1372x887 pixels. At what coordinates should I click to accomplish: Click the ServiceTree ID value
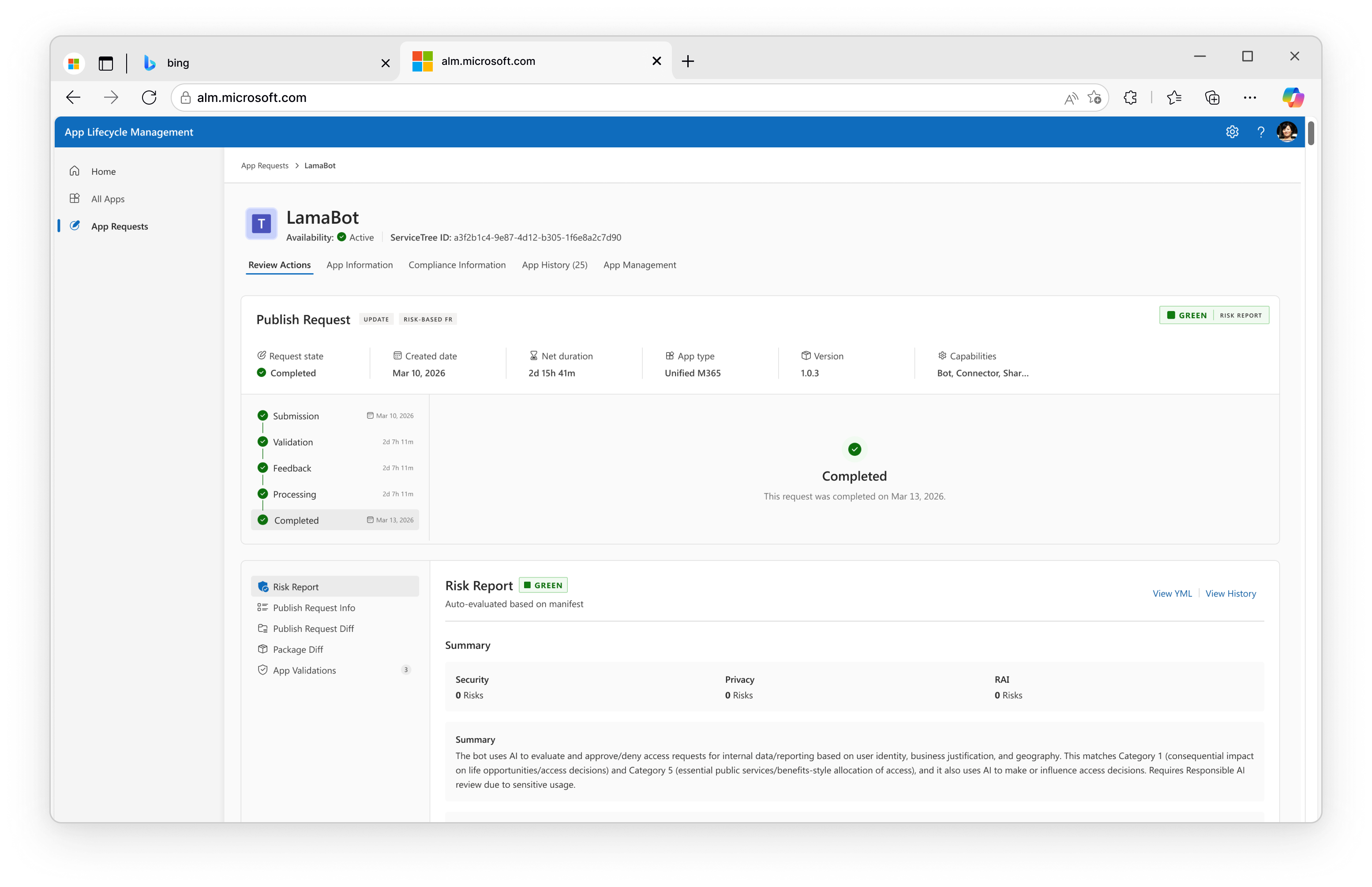point(537,237)
